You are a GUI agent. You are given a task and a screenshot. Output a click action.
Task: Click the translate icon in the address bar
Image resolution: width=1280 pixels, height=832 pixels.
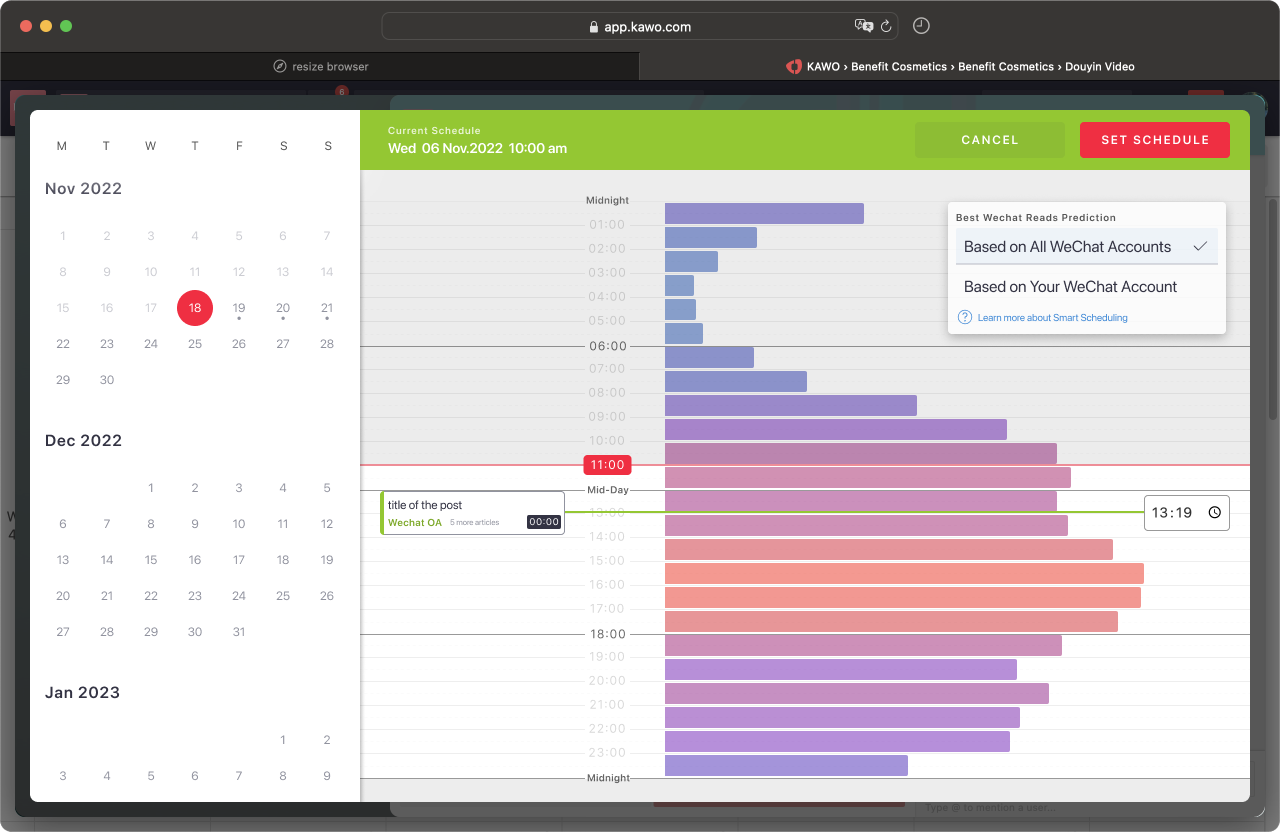862,26
